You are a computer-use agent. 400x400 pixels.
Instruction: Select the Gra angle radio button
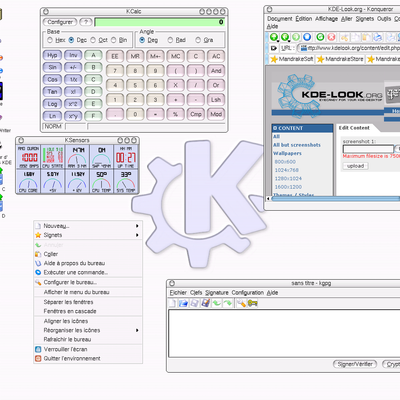pos(198,40)
